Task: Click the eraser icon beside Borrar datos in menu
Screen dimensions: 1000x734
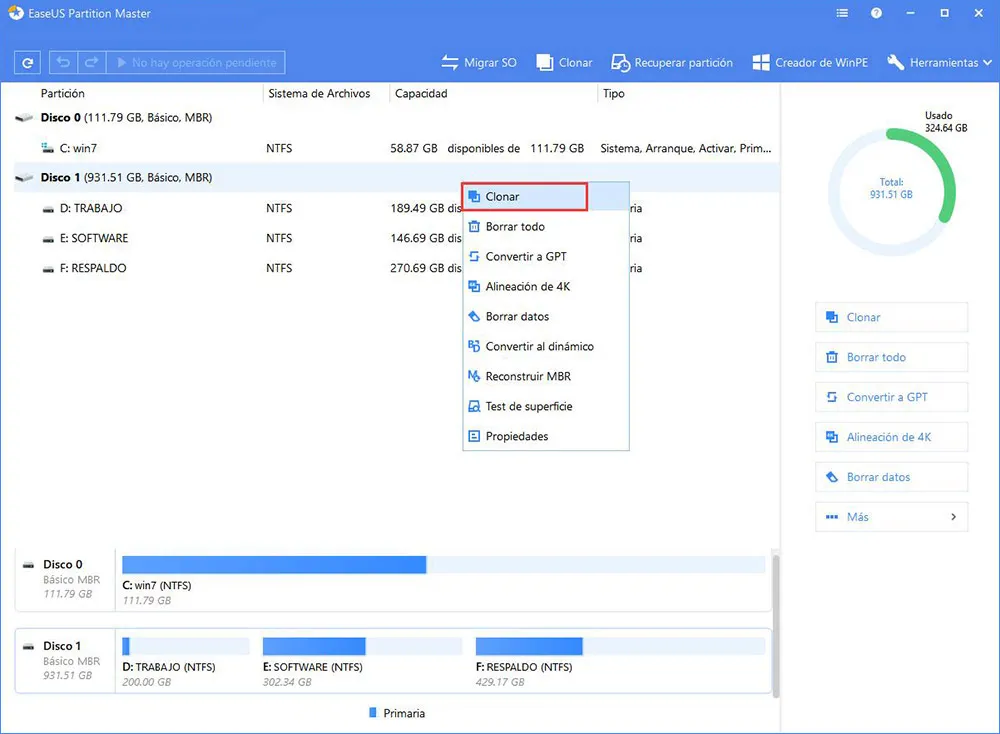Action: pyautogui.click(x=474, y=316)
